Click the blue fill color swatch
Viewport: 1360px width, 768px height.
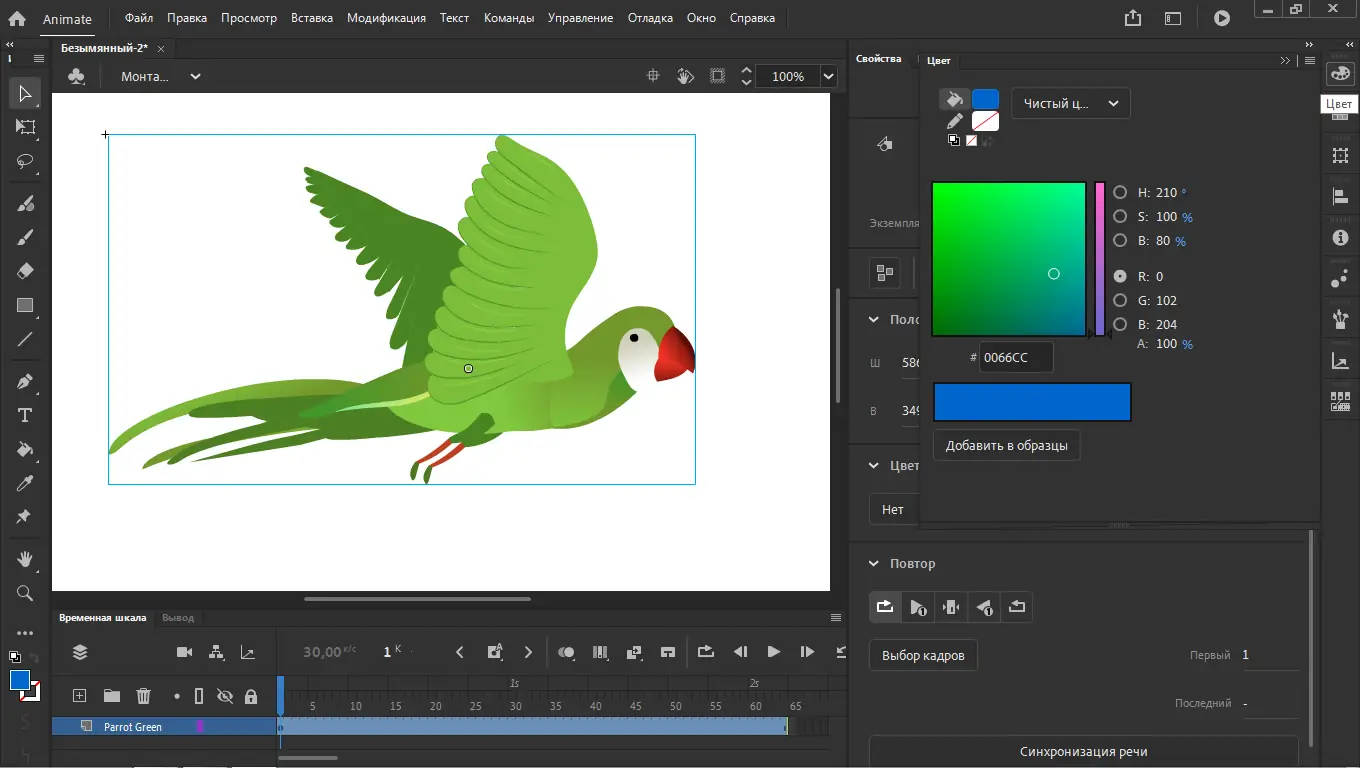(x=985, y=99)
